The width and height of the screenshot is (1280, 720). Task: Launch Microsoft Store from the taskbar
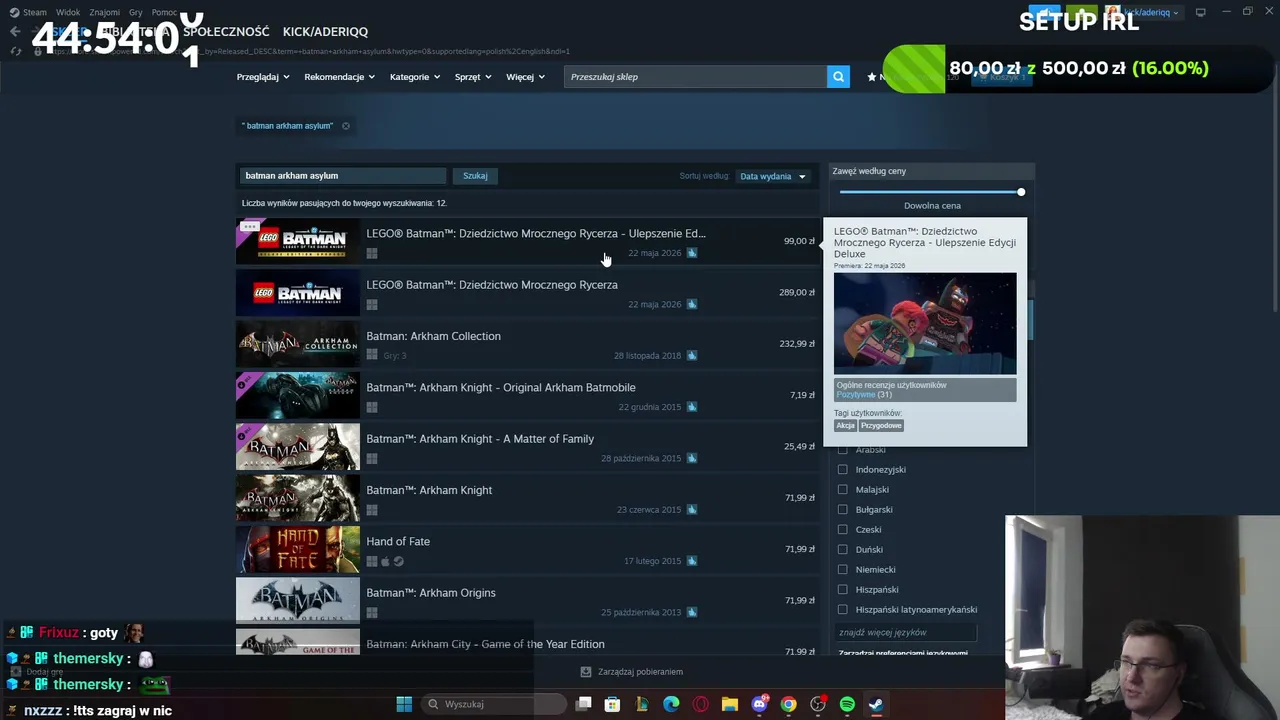click(613, 704)
